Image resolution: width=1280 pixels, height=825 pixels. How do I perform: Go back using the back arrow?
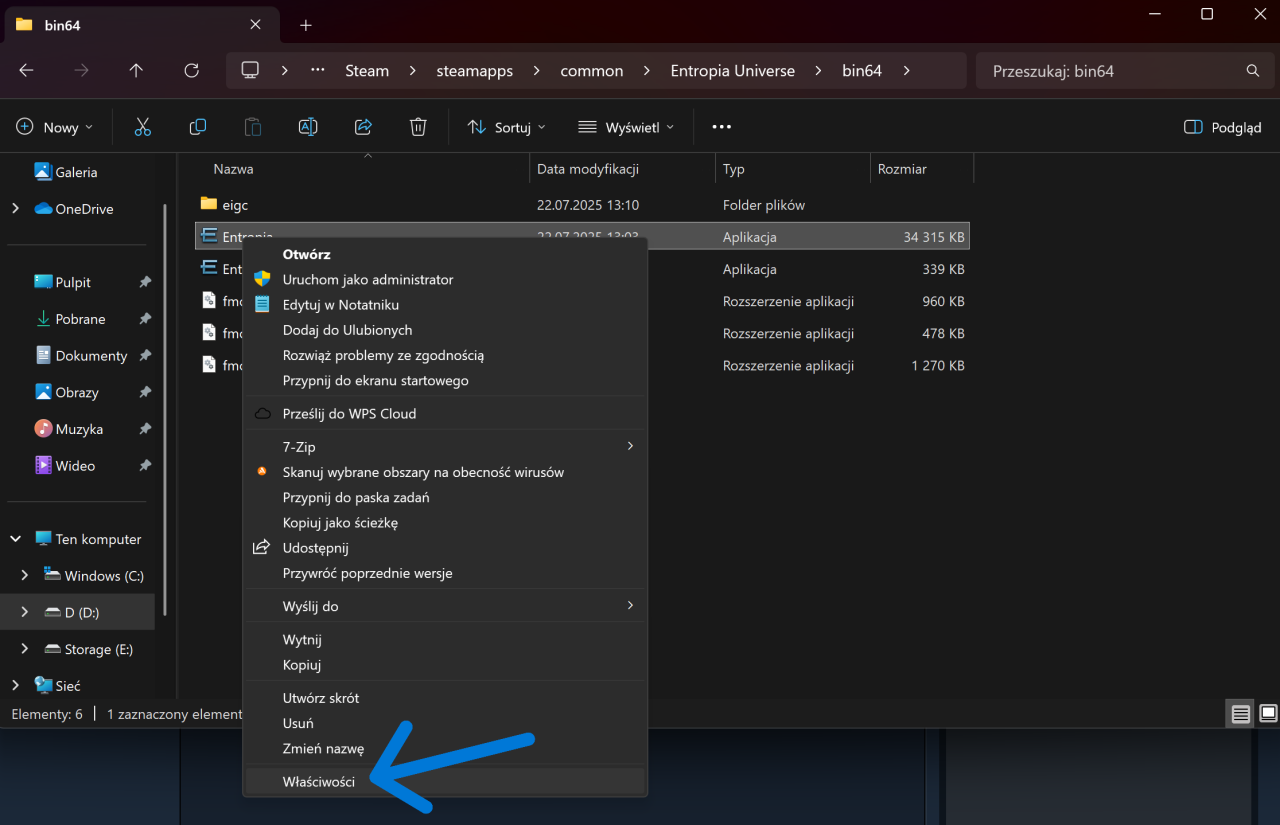point(27,71)
